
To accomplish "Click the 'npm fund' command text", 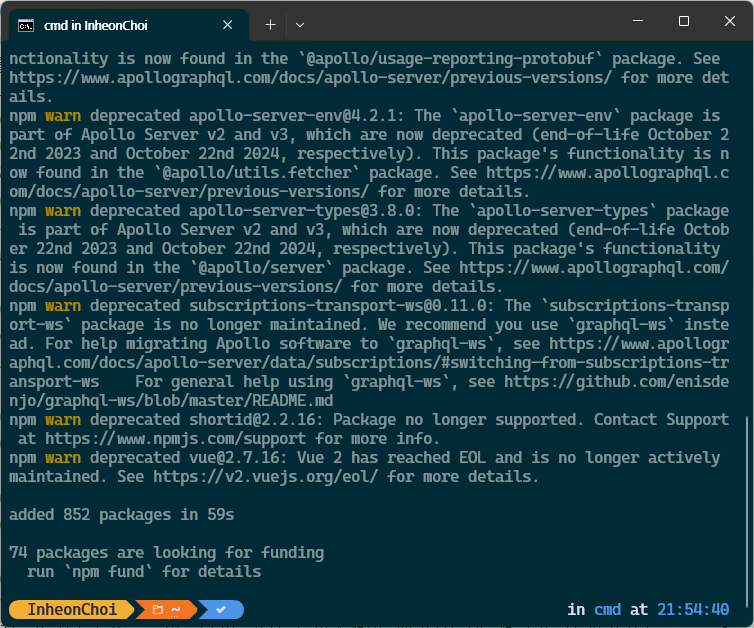I will pyautogui.click(x=108, y=571).
